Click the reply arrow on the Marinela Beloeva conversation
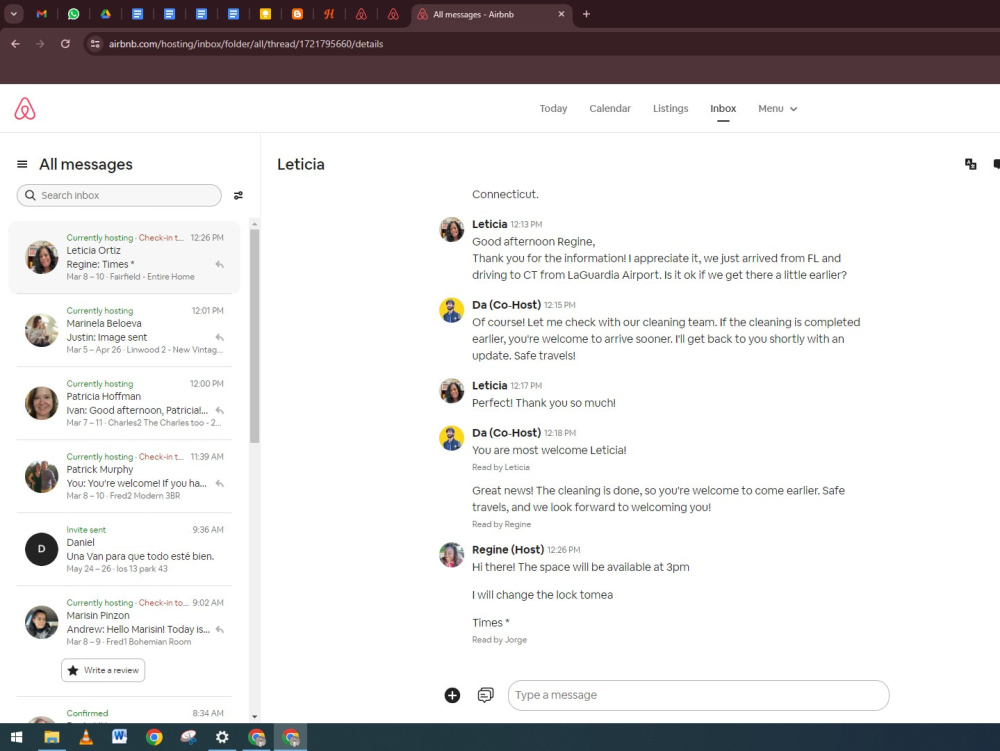Image resolution: width=1000 pixels, height=751 pixels. click(x=219, y=337)
